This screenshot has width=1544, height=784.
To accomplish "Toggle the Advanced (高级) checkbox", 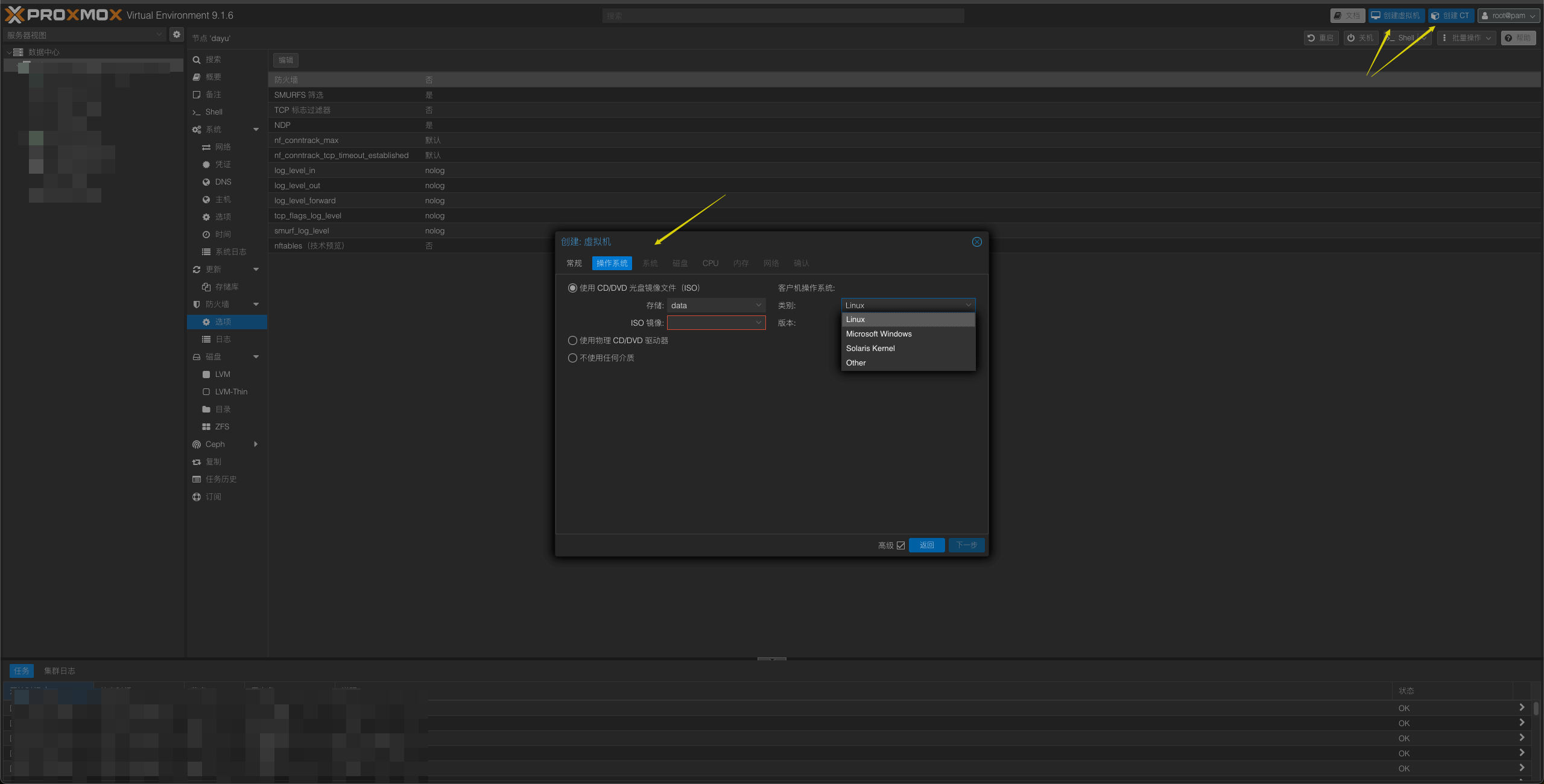I will (900, 545).
